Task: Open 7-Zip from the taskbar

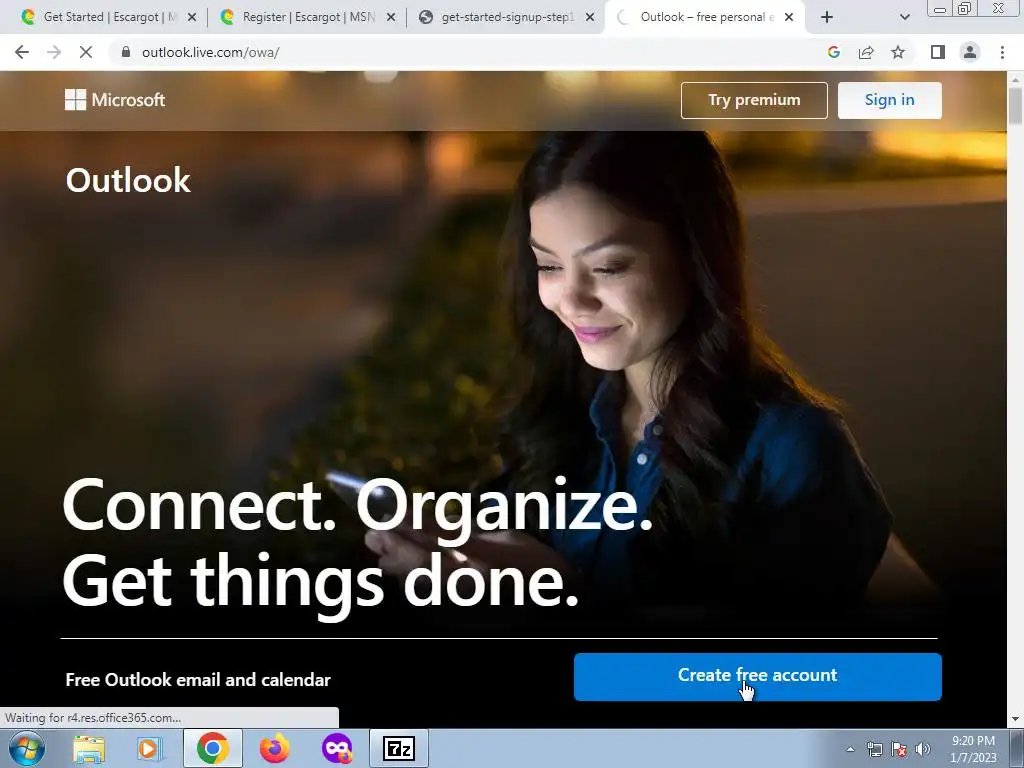Action: coord(398,748)
